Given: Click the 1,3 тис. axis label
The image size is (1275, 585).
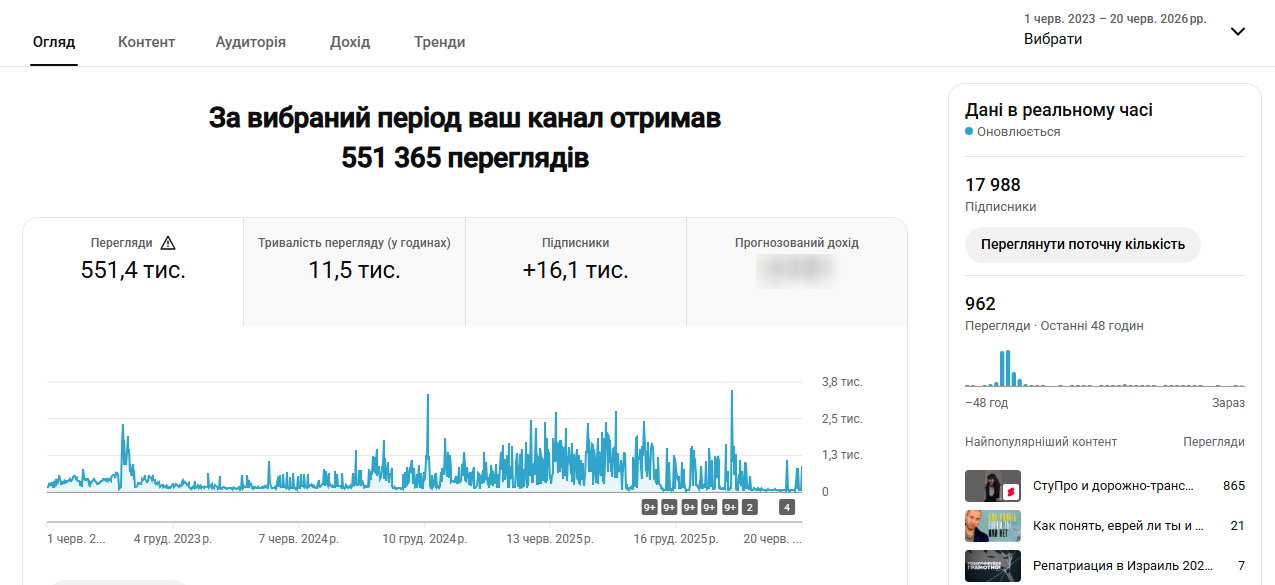Looking at the screenshot, I should pyautogui.click(x=842, y=455).
